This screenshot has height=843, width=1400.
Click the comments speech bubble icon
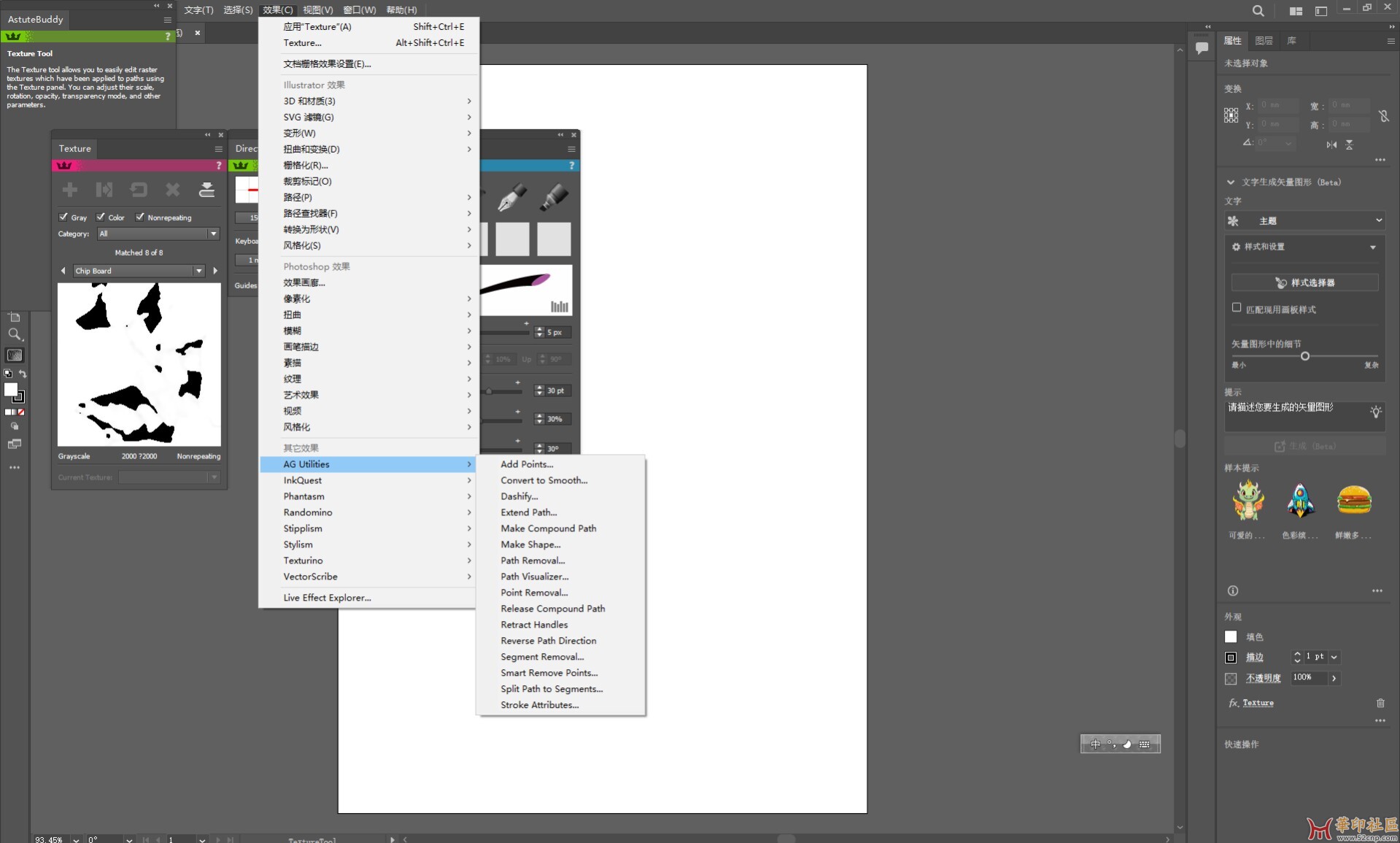point(1202,48)
